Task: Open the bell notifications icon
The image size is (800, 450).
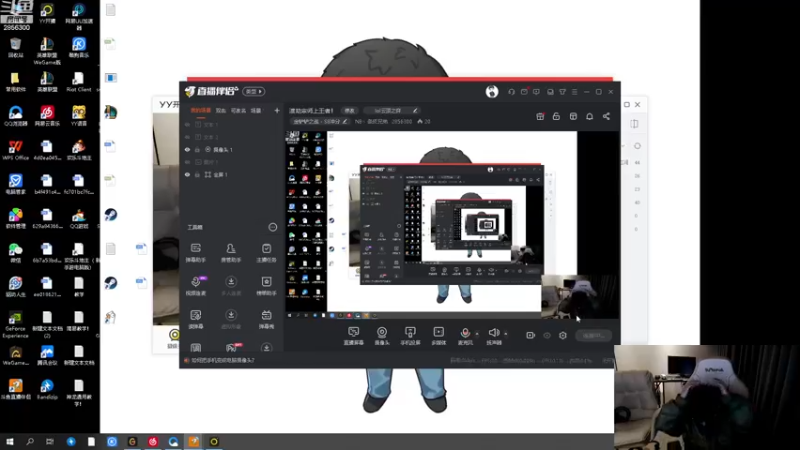Action: [589, 116]
